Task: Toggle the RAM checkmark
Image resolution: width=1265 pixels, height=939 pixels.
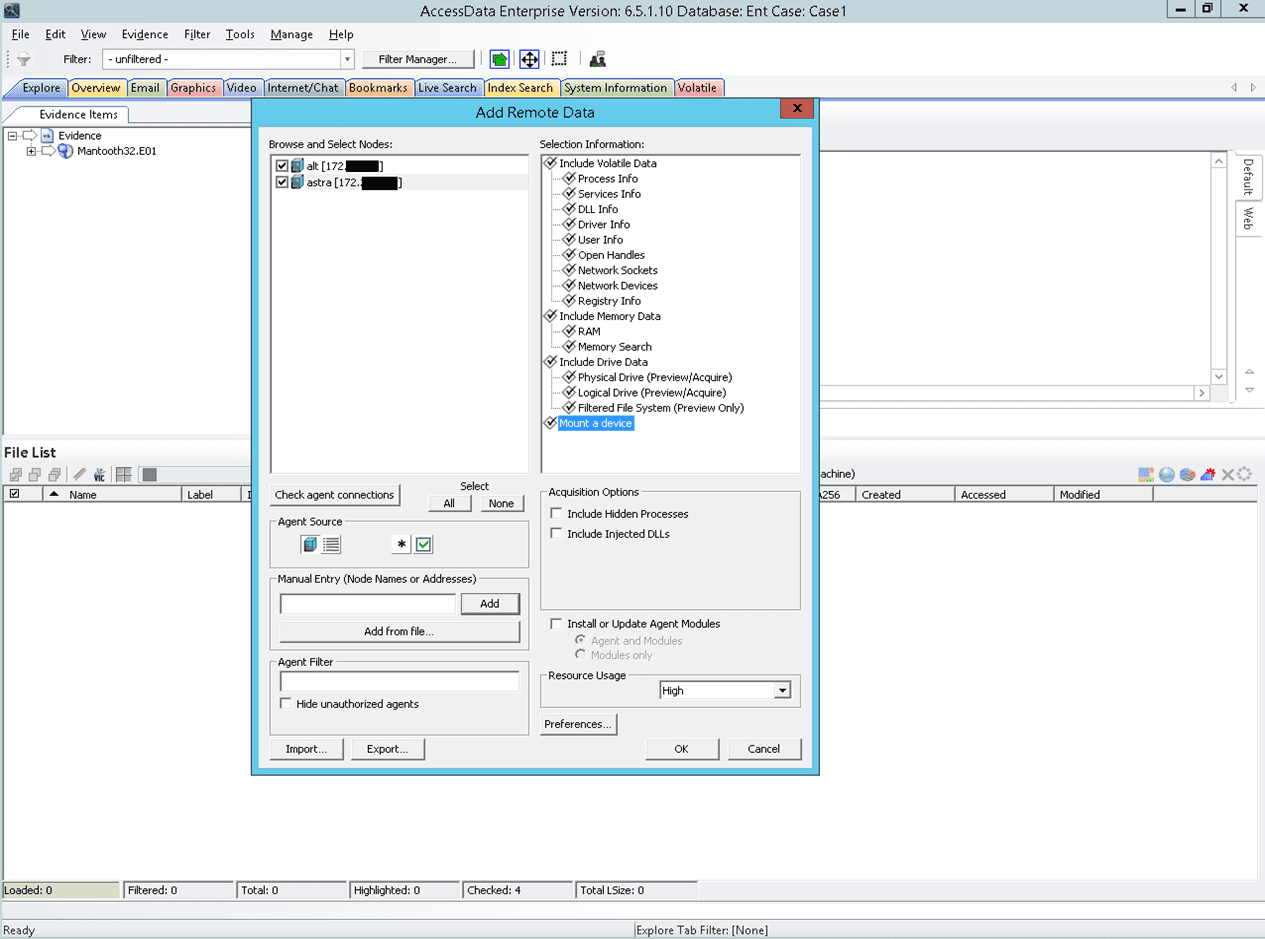Action: [569, 330]
